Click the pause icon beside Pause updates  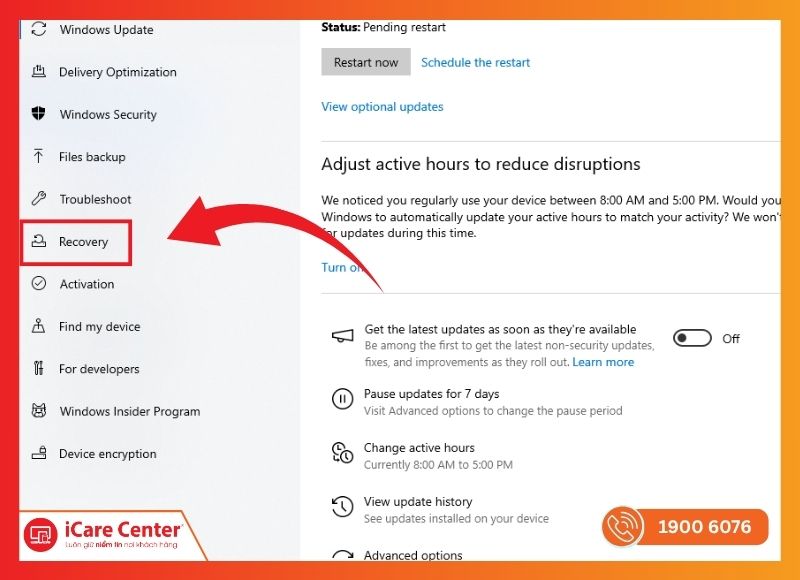342,399
